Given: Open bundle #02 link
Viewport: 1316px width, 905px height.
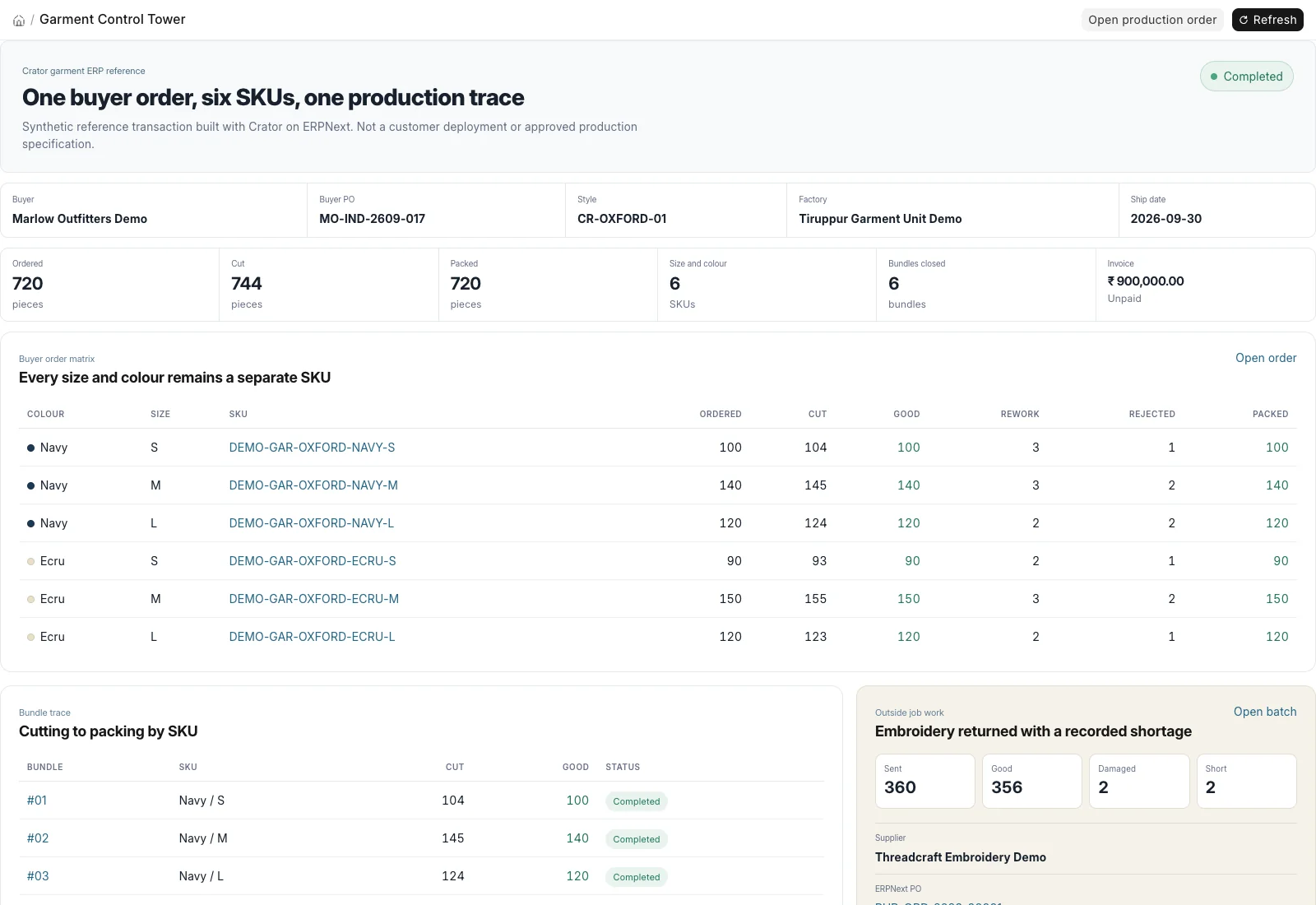Looking at the screenshot, I should tap(38, 838).
